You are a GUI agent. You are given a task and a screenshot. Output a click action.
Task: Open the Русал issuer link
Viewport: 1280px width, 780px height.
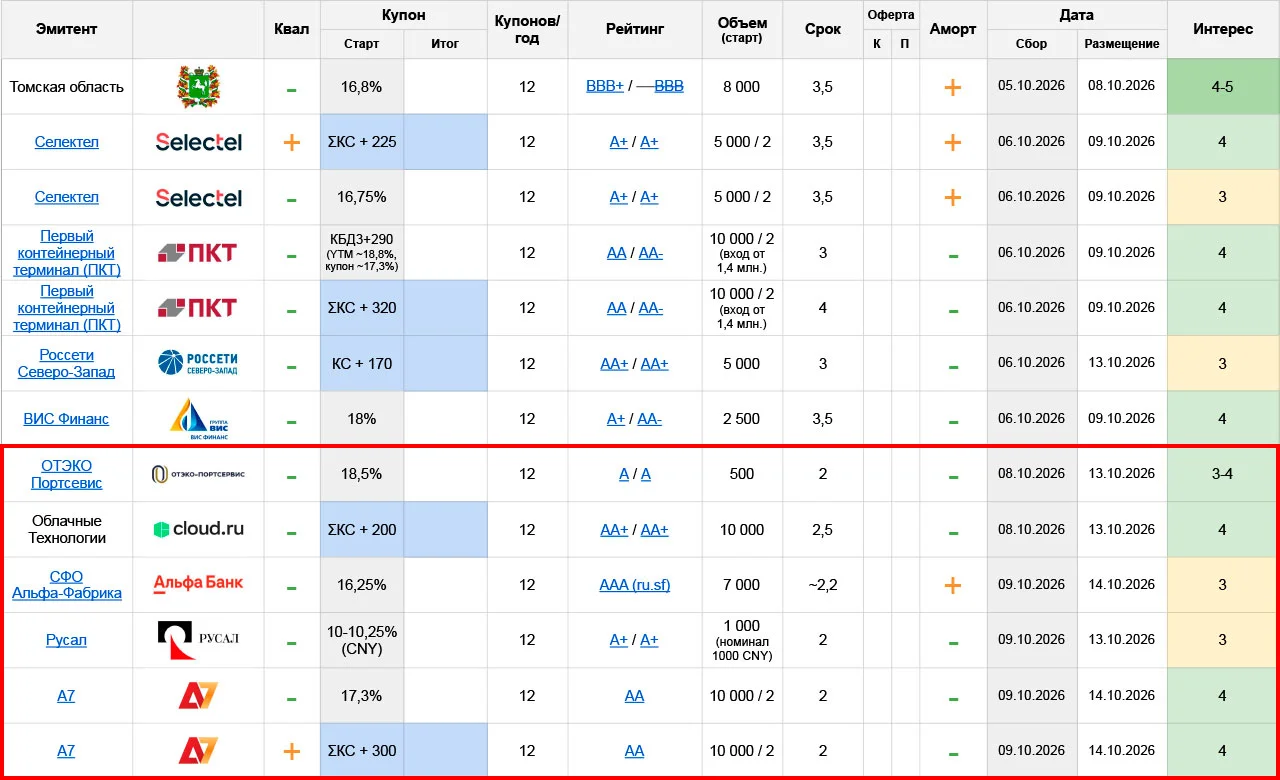click(x=66, y=640)
